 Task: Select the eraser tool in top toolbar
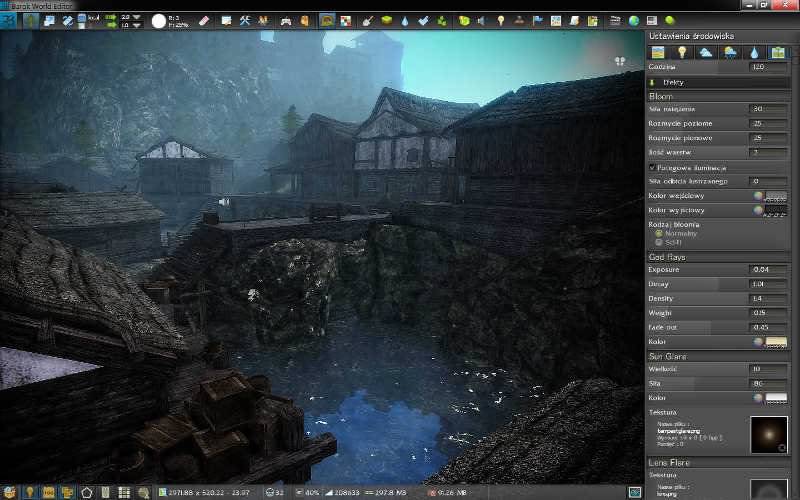[x=204, y=21]
